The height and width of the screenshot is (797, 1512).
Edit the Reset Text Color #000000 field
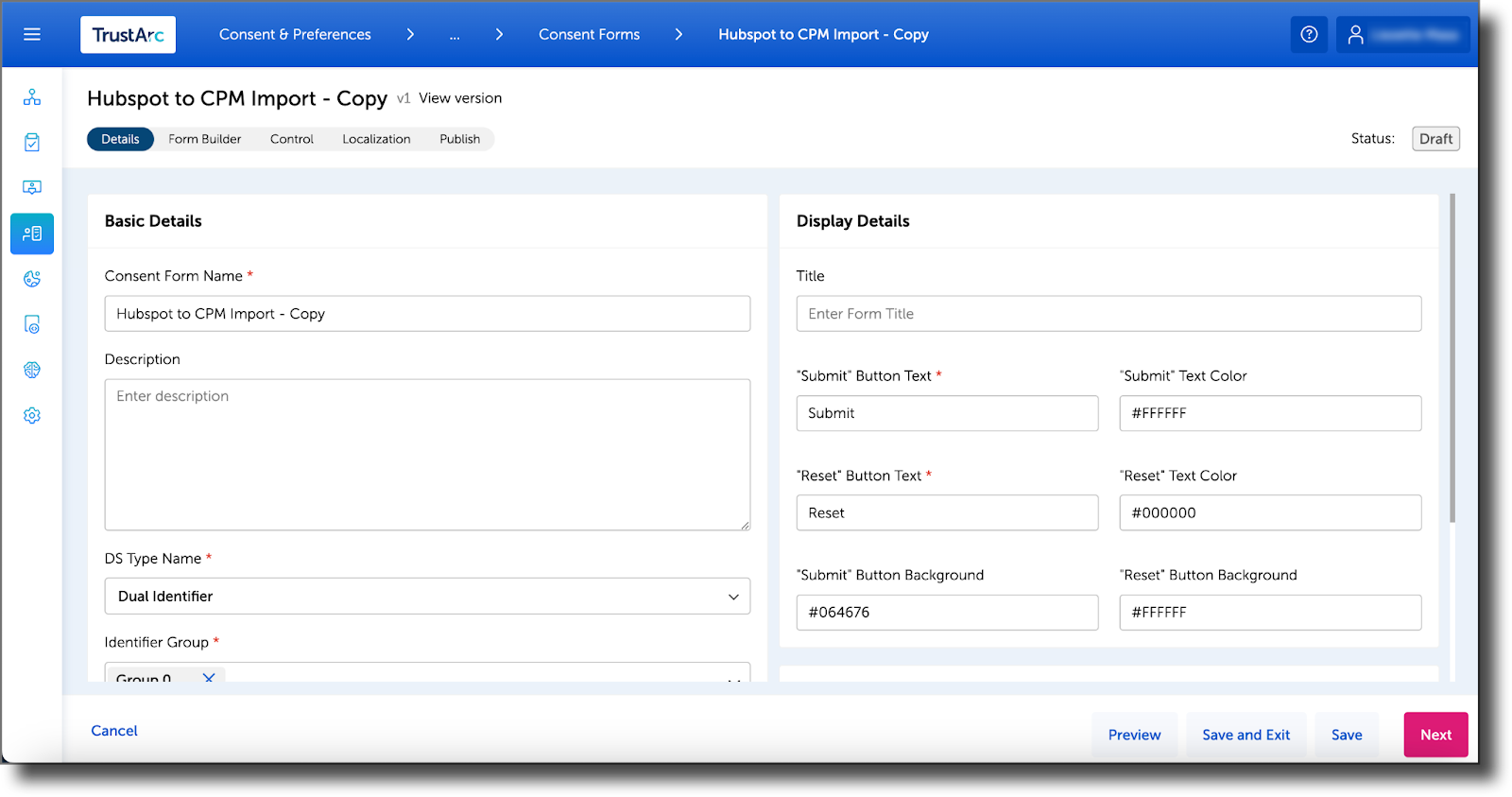click(x=1270, y=512)
